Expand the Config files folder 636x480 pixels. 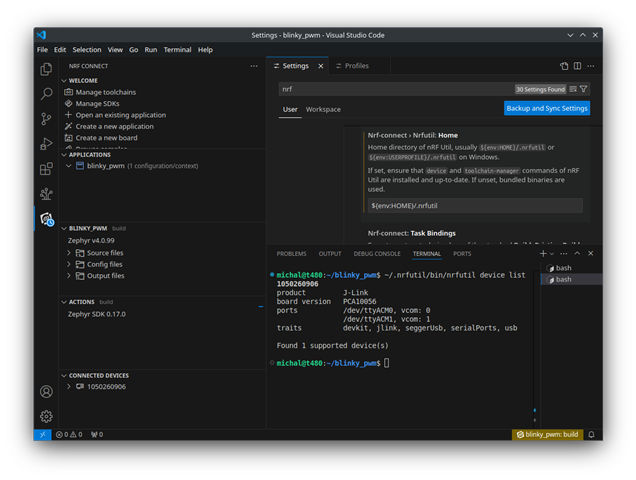coord(69,264)
